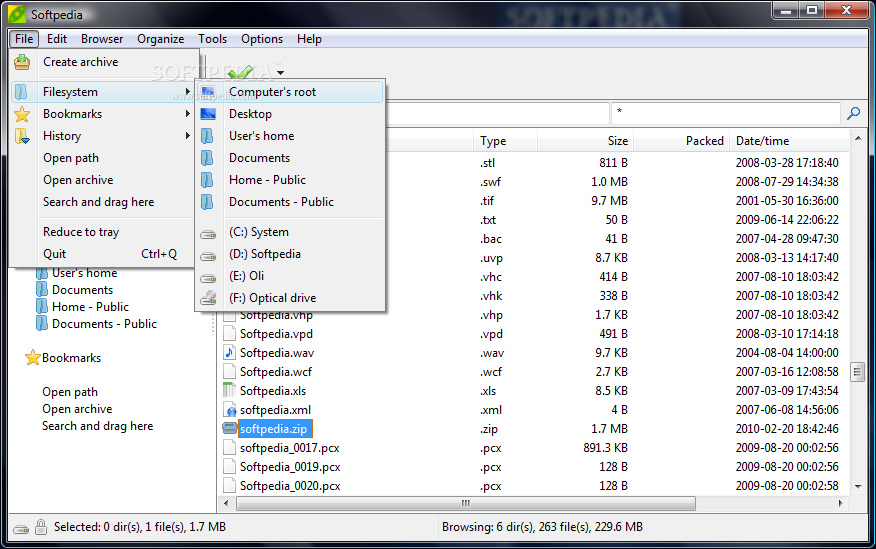Click the horizontal scrollbar thumb
Viewport: 876px width, 549px height.
(466, 503)
